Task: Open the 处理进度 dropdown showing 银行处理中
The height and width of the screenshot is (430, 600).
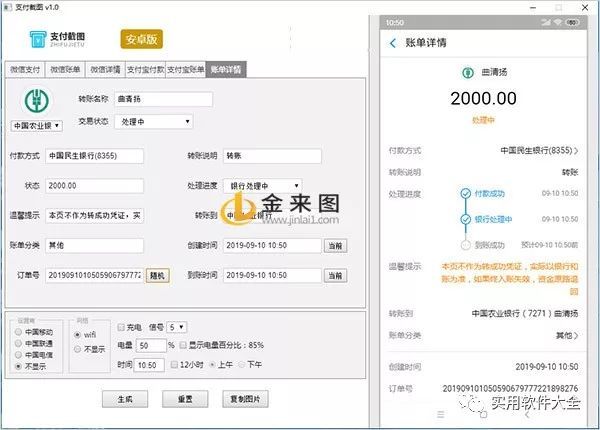Action: [x=262, y=186]
